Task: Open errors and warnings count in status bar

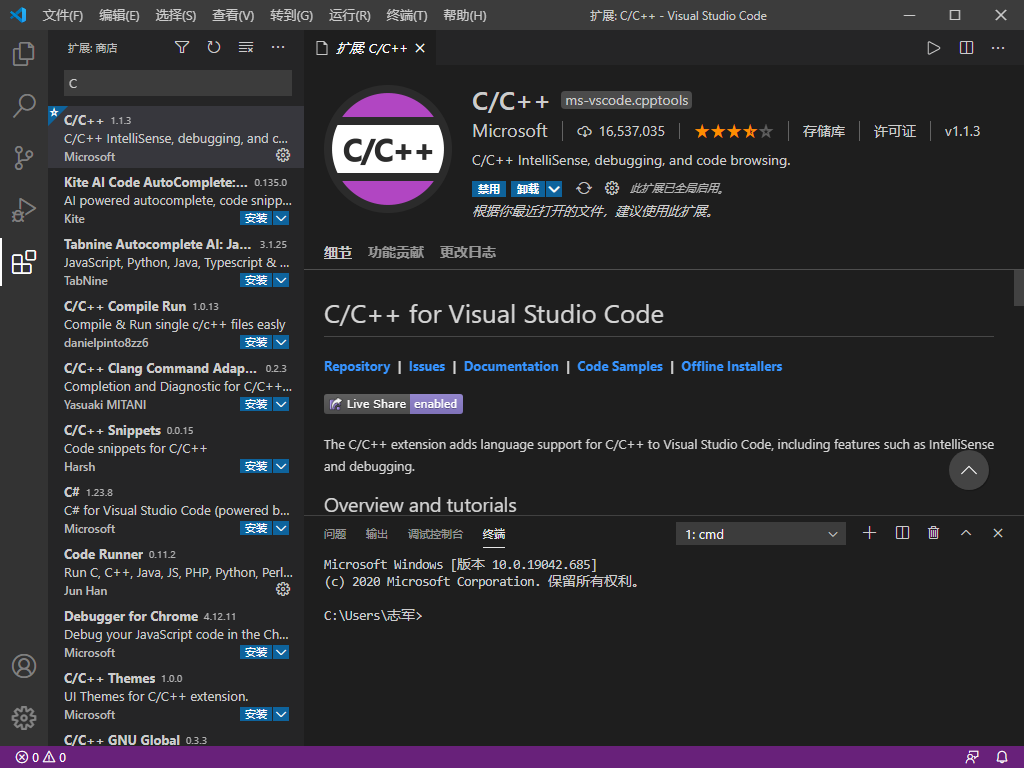Action: [40, 758]
